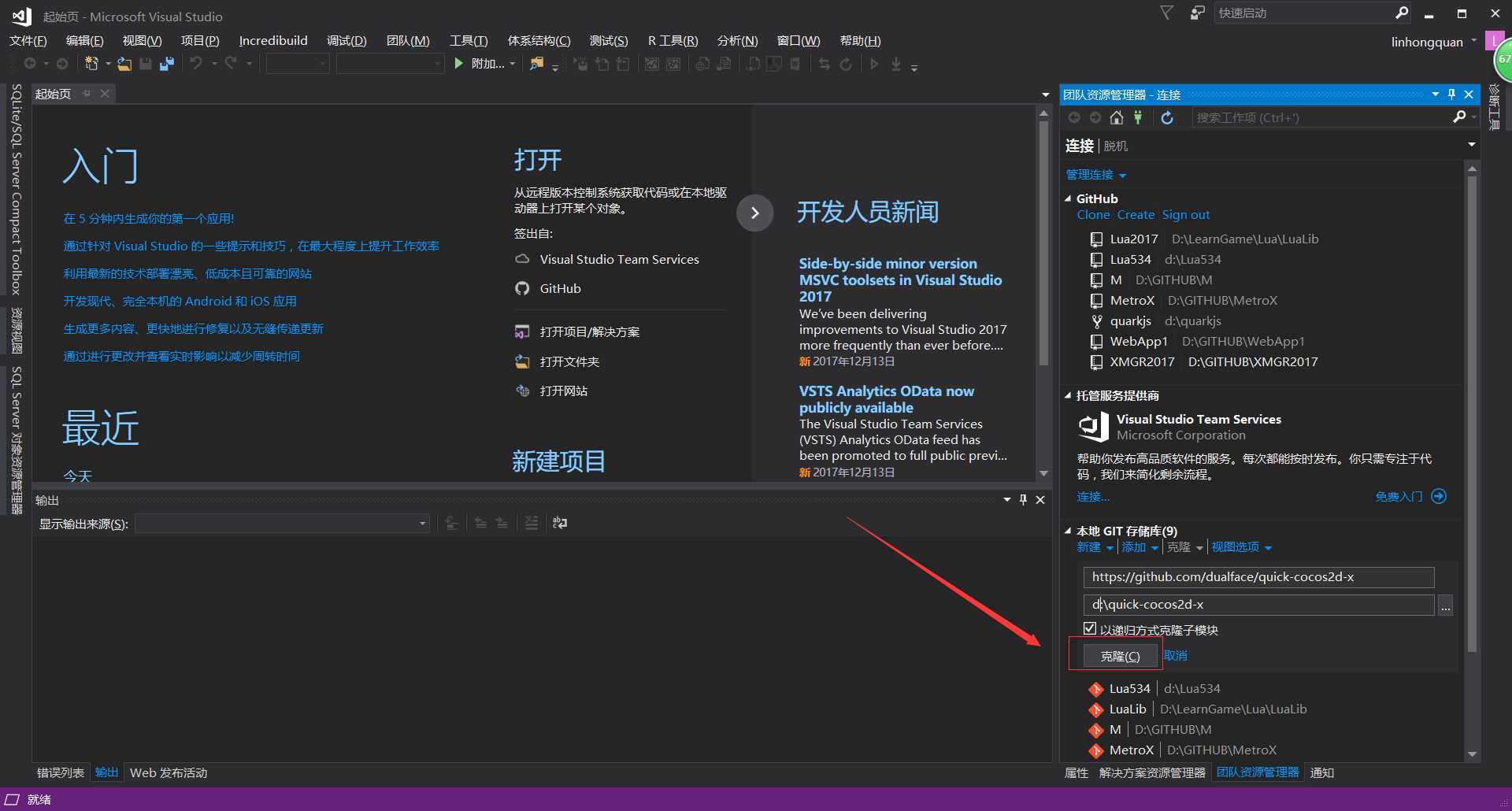Refresh the Team Explorer panel

[x=1167, y=118]
